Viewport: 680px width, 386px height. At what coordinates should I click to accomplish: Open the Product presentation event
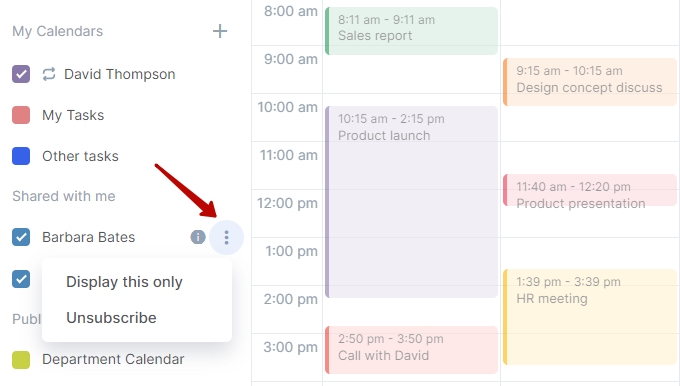coord(590,190)
